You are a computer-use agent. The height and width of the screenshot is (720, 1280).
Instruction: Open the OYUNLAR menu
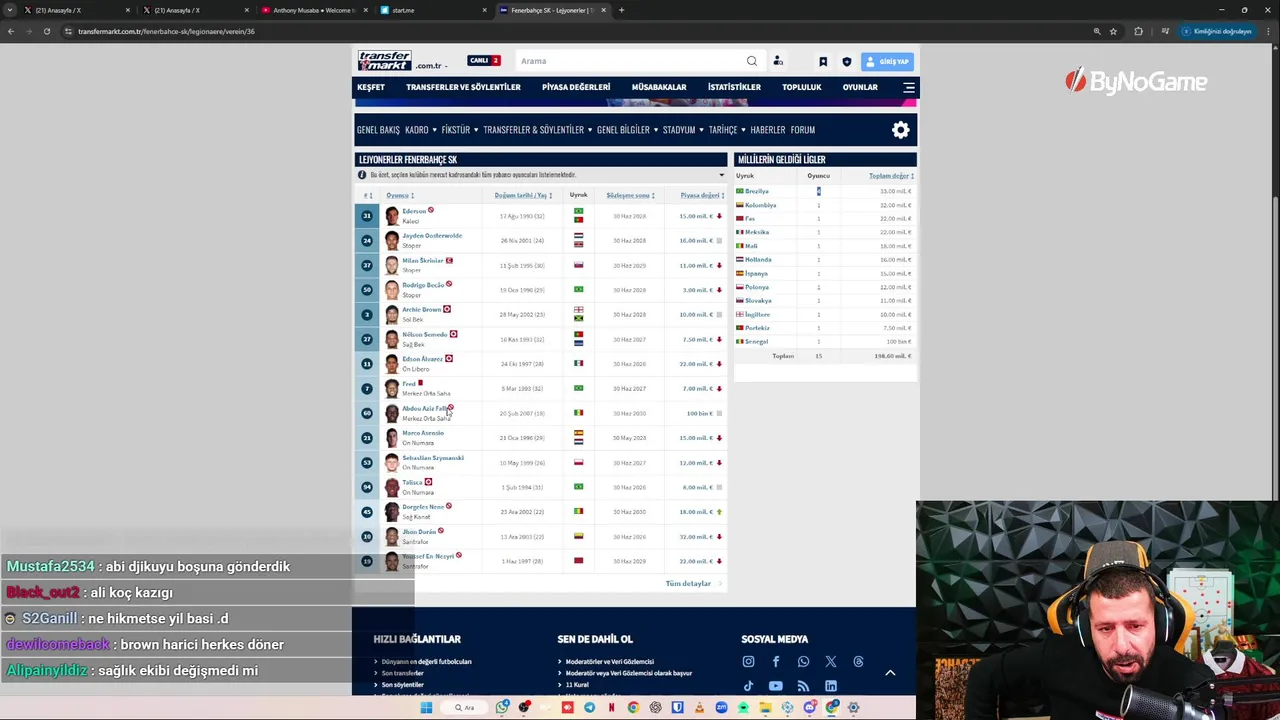point(860,87)
